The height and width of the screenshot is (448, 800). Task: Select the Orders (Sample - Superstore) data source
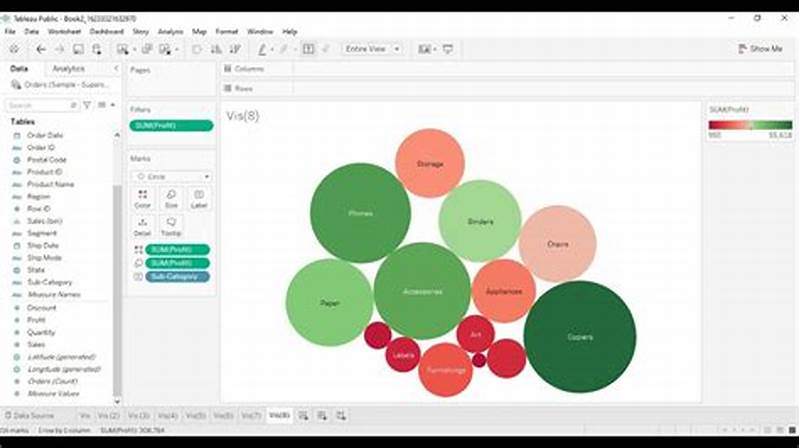(60, 85)
